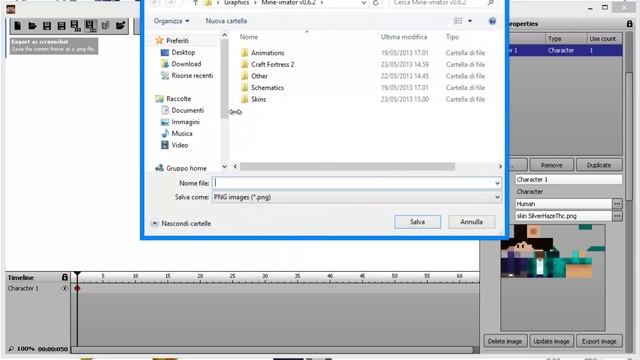
Task: Expand the Nome file dropdown arrow
Action: click(497, 183)
